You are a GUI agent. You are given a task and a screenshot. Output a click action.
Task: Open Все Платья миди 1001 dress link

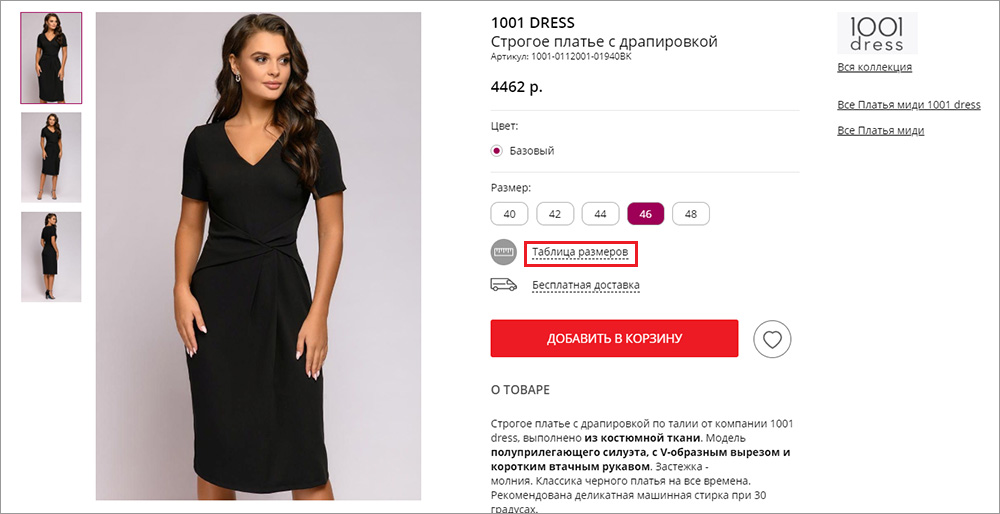pos(908,105)
